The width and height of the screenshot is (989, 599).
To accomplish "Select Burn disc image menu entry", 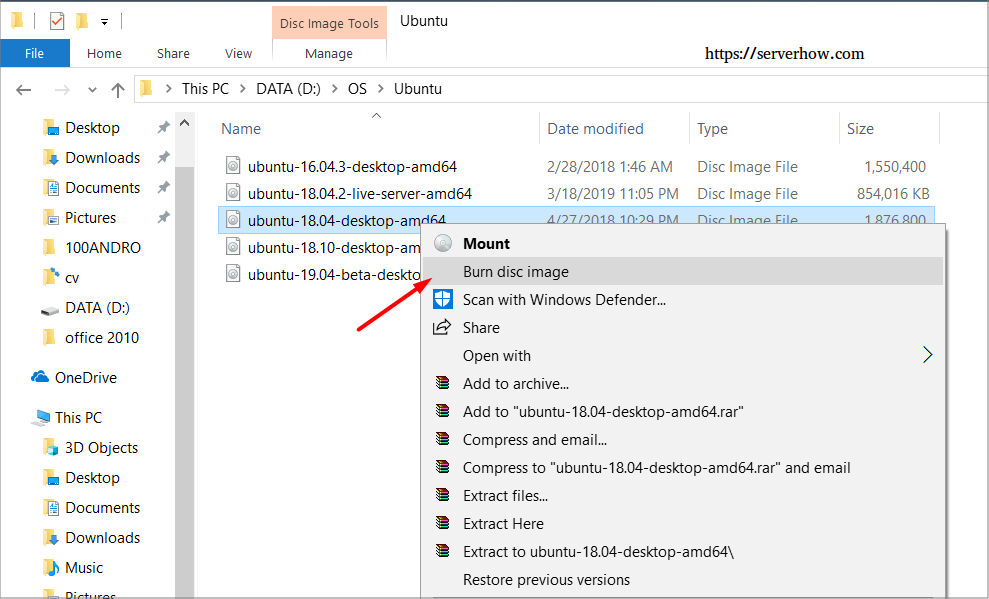I will 683,271.
